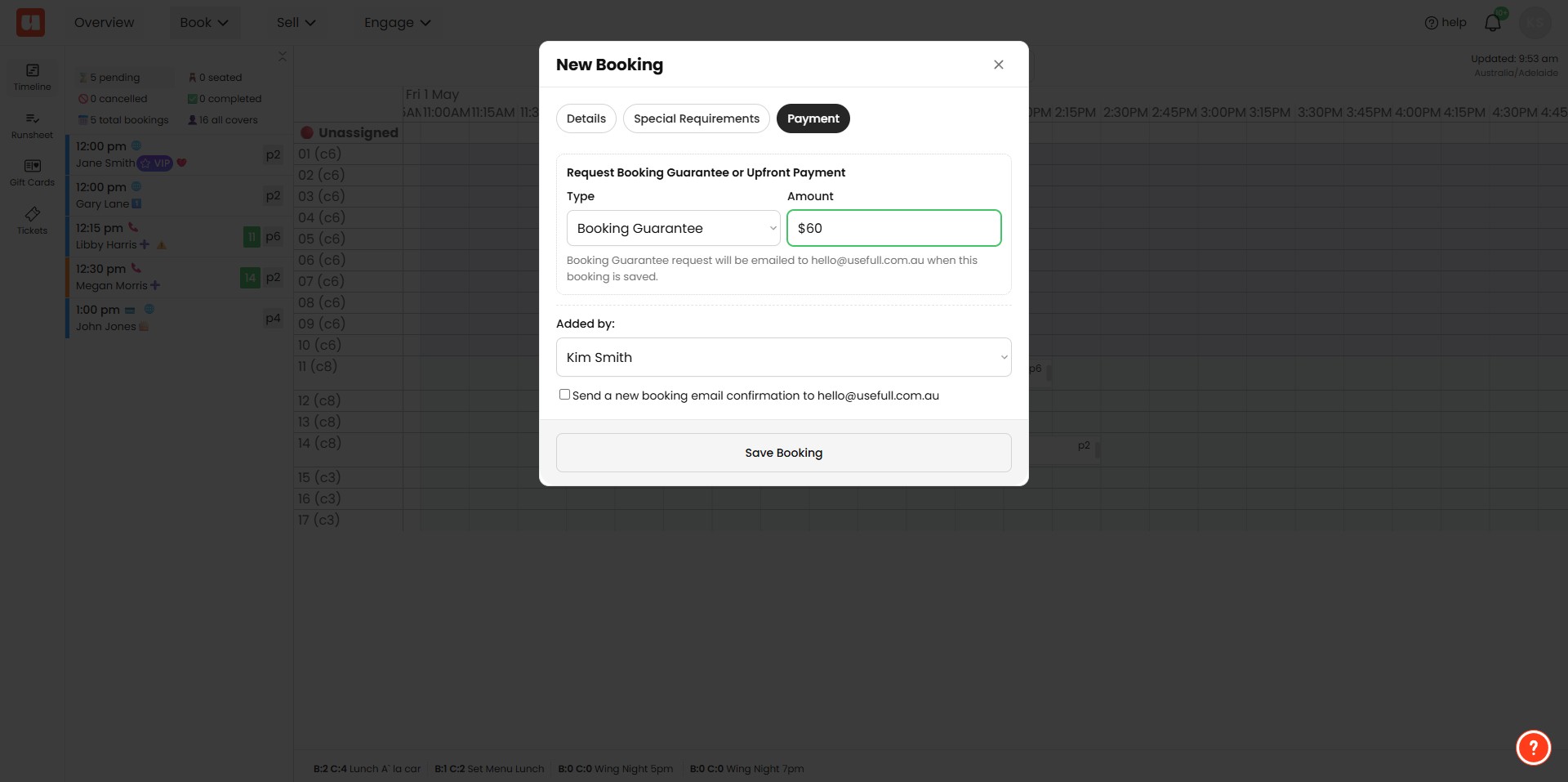Screen dimensions: 1568x782
Task: Click the Set Menu Lunch session label
Action: pos(489,769)
